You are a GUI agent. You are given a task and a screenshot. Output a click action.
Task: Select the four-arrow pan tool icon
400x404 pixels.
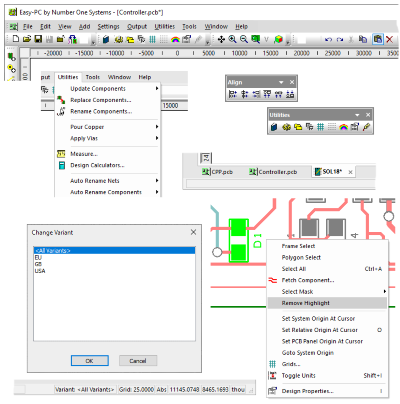(x=221, y=39)
